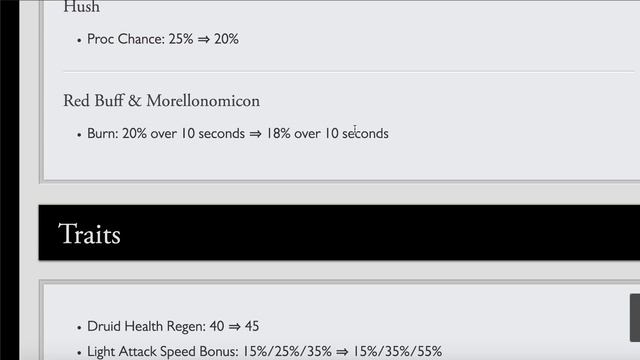Image resolution: width=640 pixels, height=360 pixels.
Task: Click the Hush item heading
Action: tap(81, 7)
